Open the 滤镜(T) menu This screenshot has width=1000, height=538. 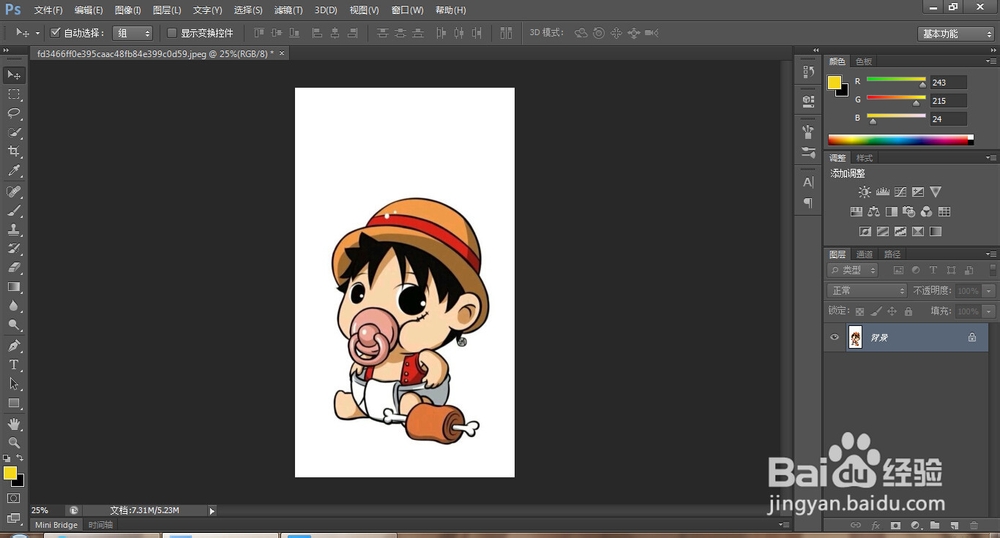click(x=288, y=10)
